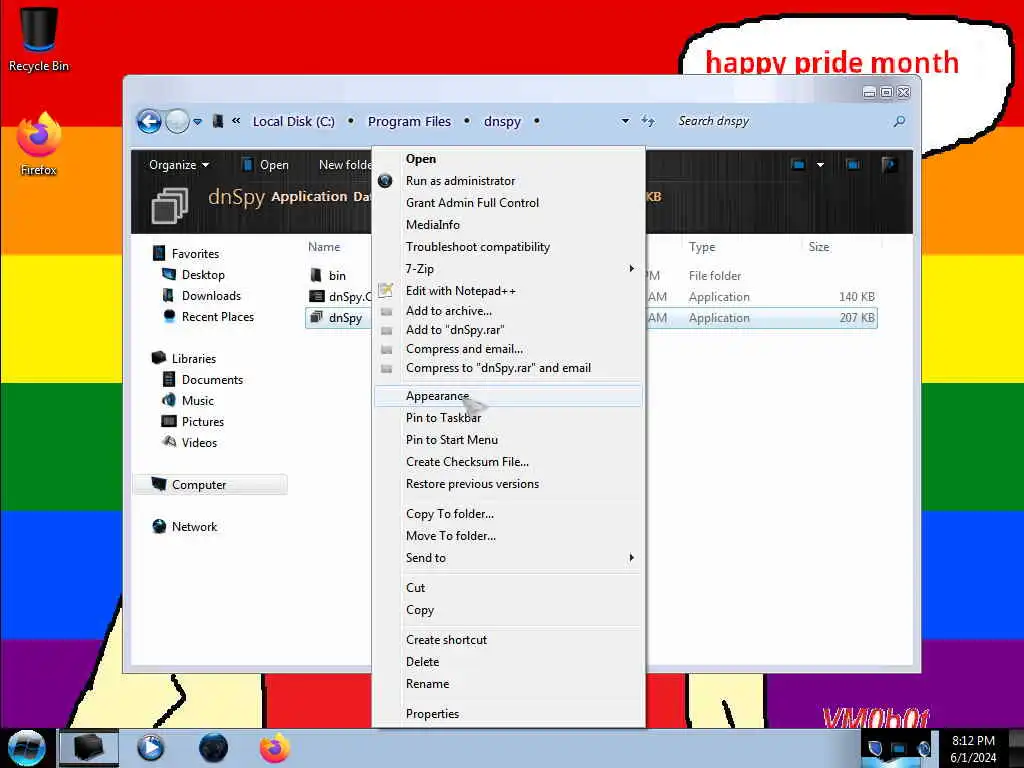This screenshot has height=768, width=1024.
Task: Click the Program Files breadcrumb
Action: point(409,121)
